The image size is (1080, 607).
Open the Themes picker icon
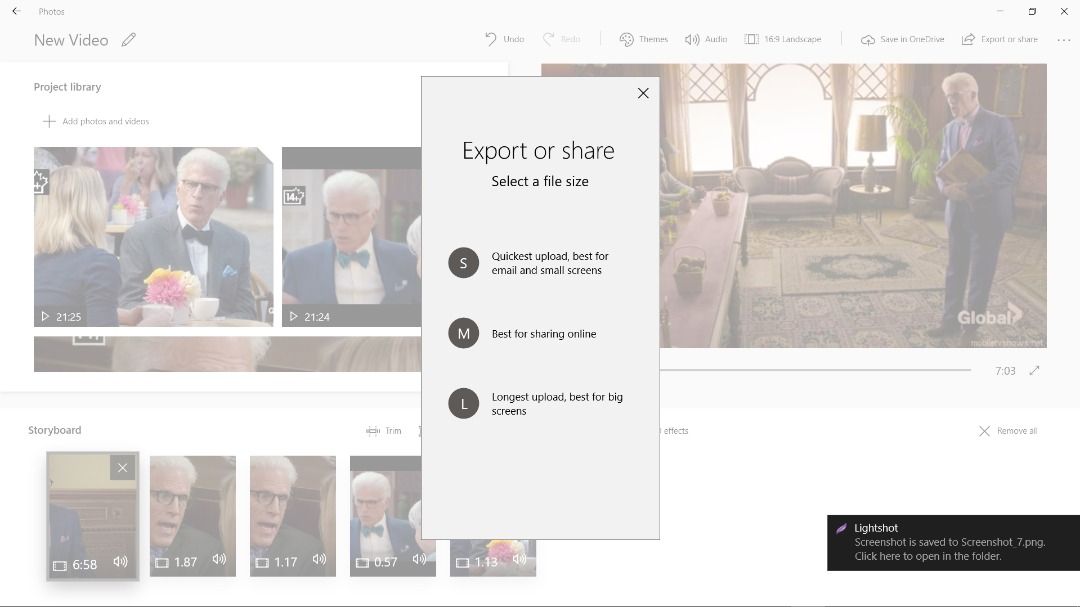pyautogui.click(x=626, y=38)
